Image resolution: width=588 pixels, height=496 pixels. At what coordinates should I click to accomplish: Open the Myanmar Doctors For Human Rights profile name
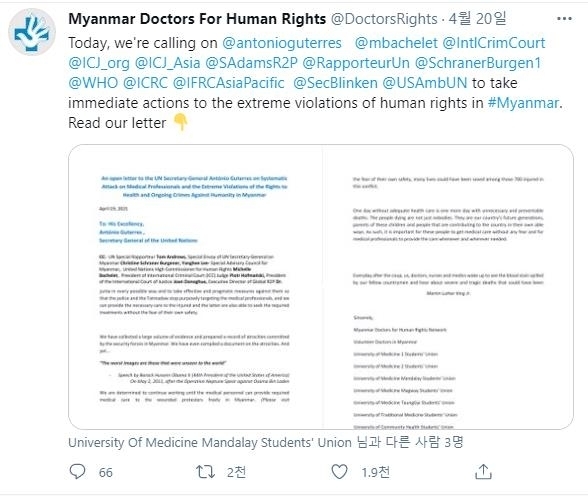[x=197, y=19]
